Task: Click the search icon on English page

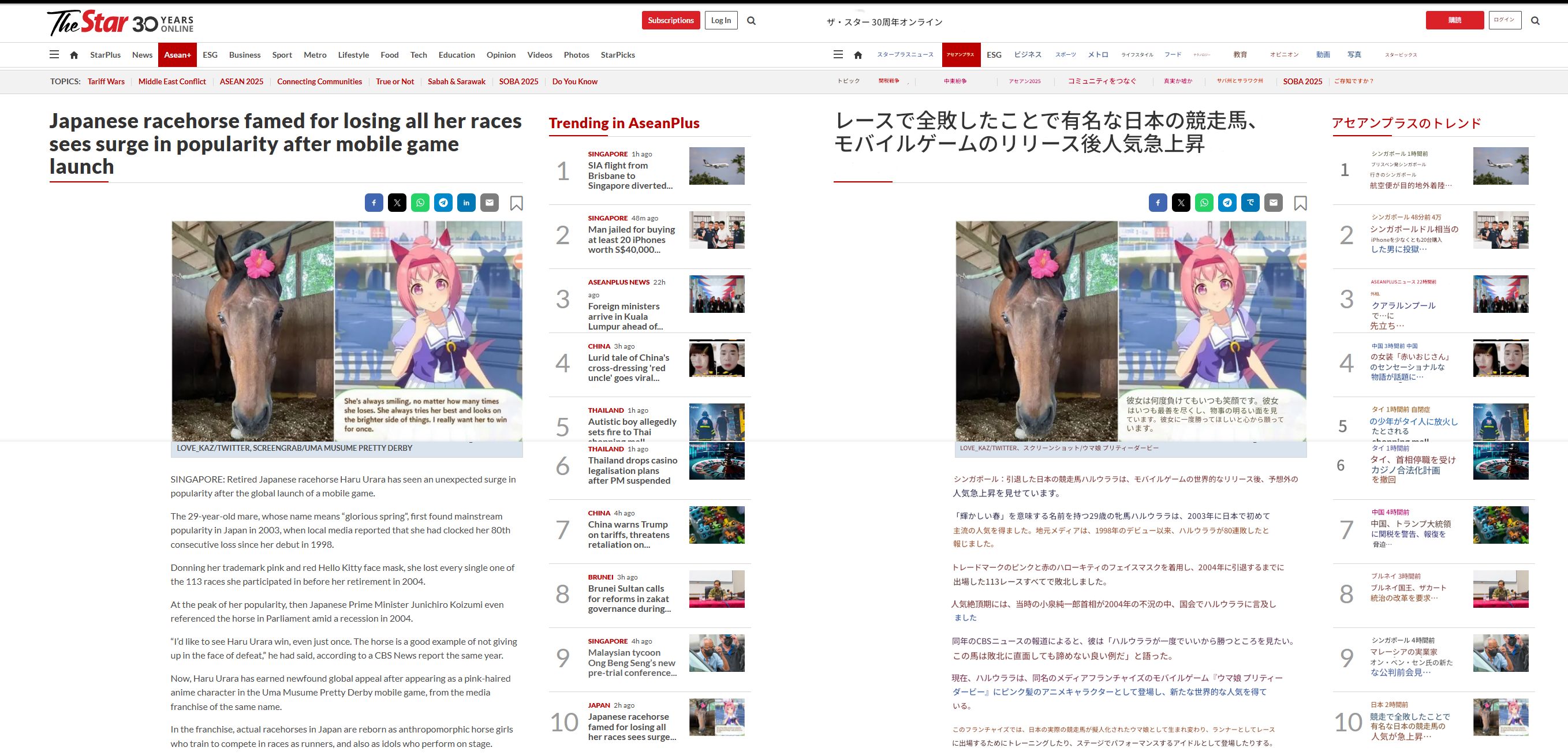Action: [x=751, y=21]
